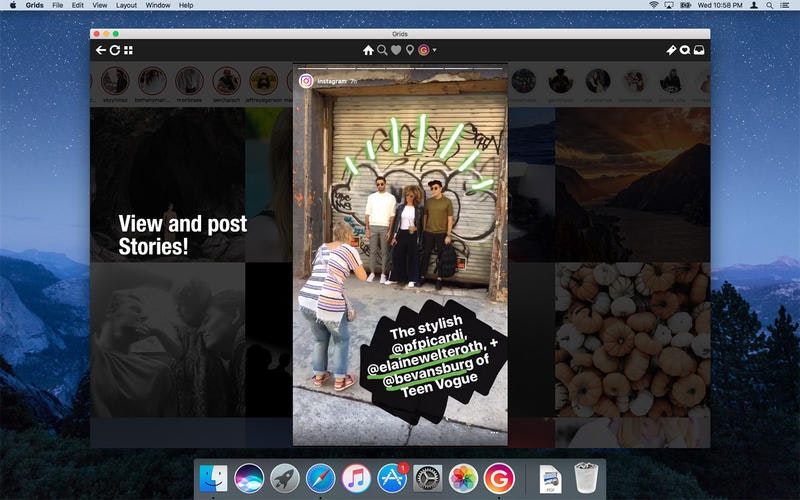Open the profile avatar in toolbar

[x=423, y=50]
